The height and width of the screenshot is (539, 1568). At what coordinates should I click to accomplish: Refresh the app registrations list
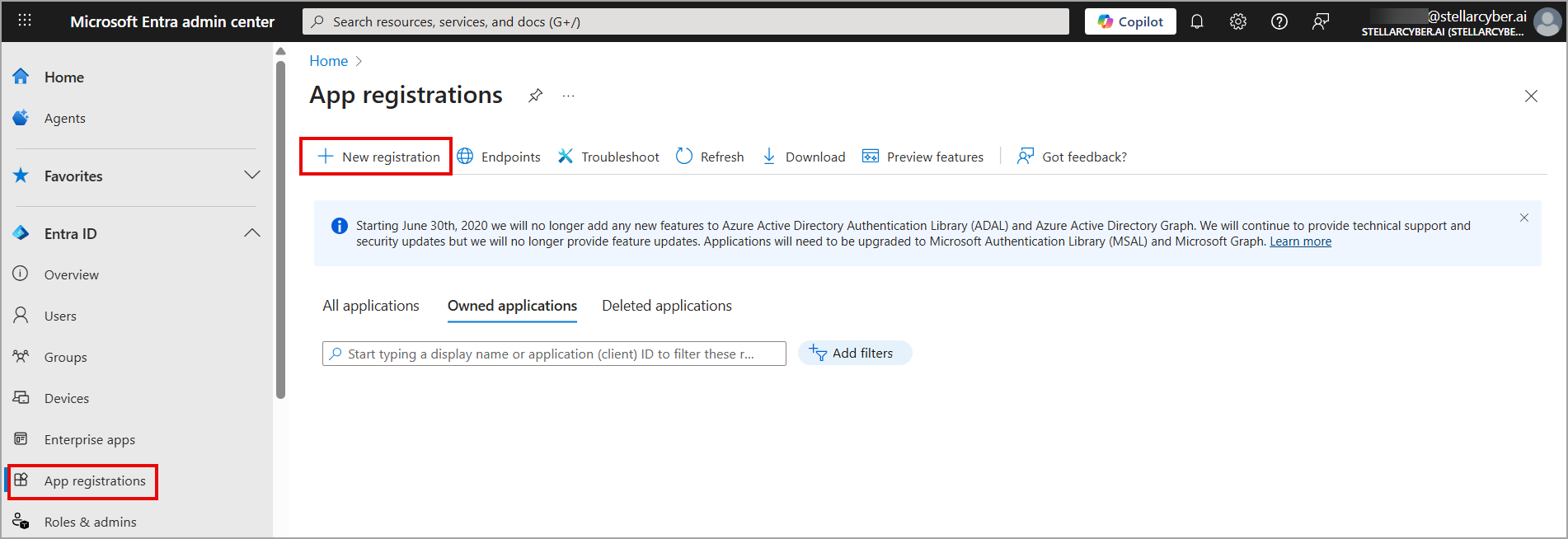click(x=710, y=157)
